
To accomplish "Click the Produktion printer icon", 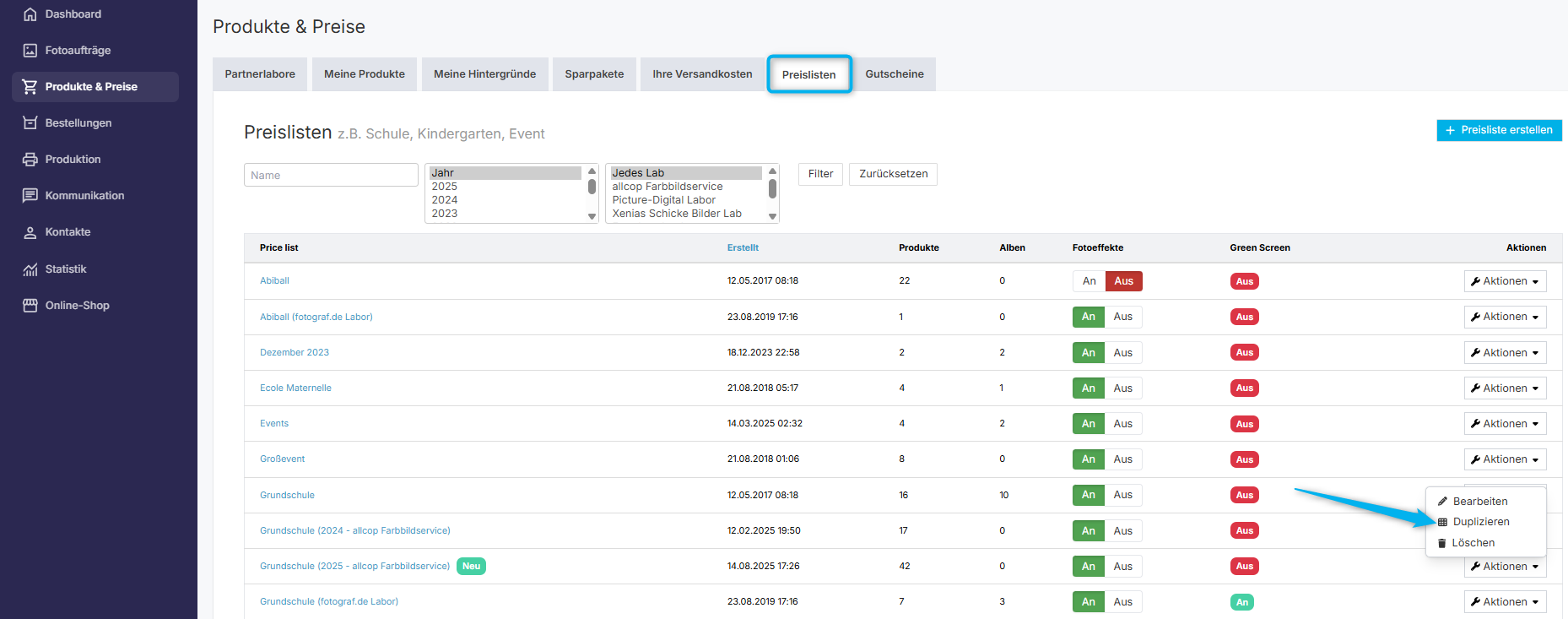I will point(30,160).
